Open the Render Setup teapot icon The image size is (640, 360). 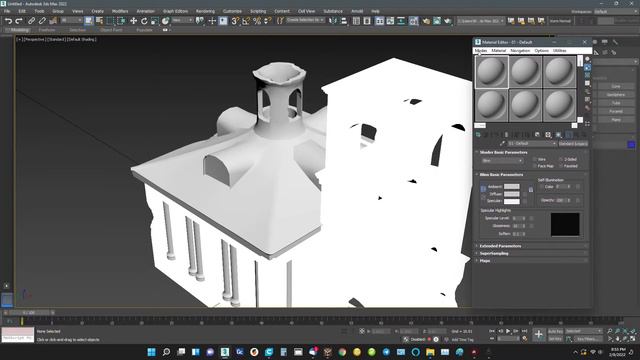click(426, 21)
